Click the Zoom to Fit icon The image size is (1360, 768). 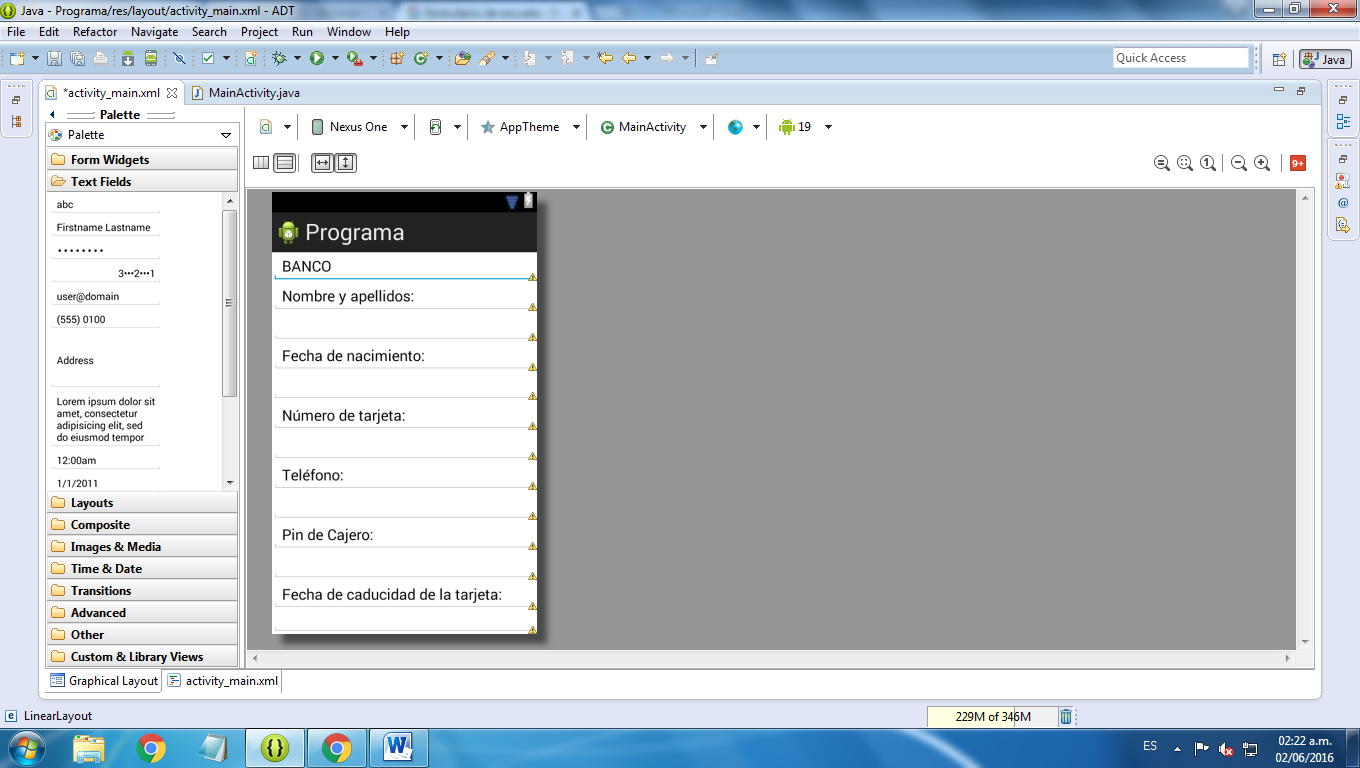[x=1185, y=163]
